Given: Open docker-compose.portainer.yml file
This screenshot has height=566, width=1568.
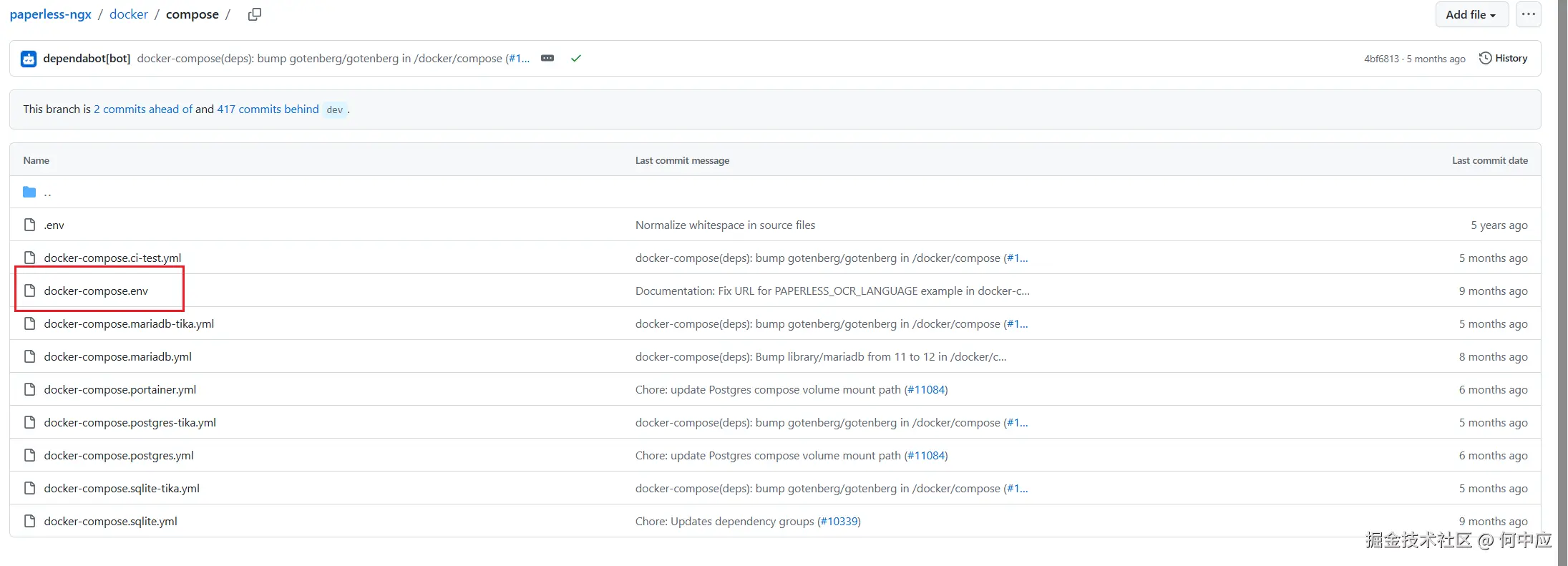Looking at the screenshot, I should 120,389.
